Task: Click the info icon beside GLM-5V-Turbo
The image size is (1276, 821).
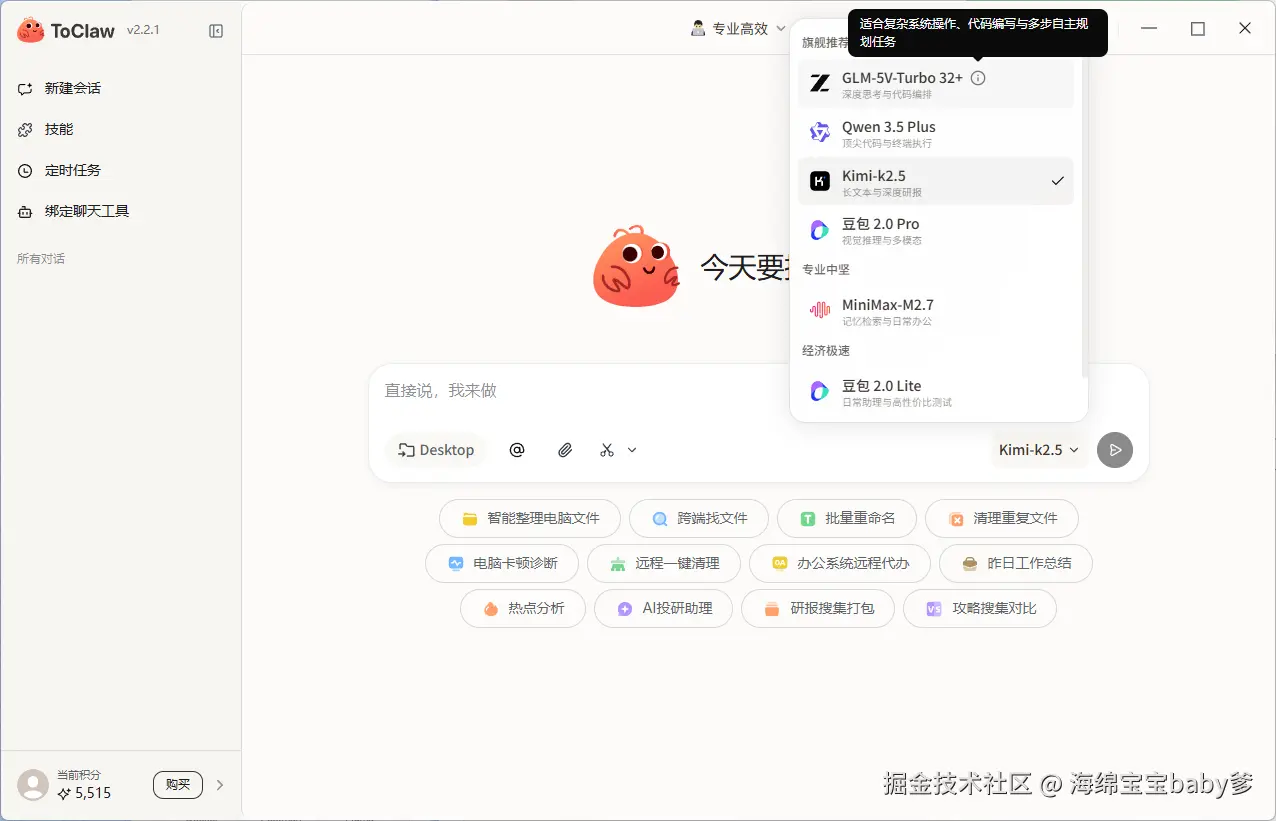Action: click(978, 78)
